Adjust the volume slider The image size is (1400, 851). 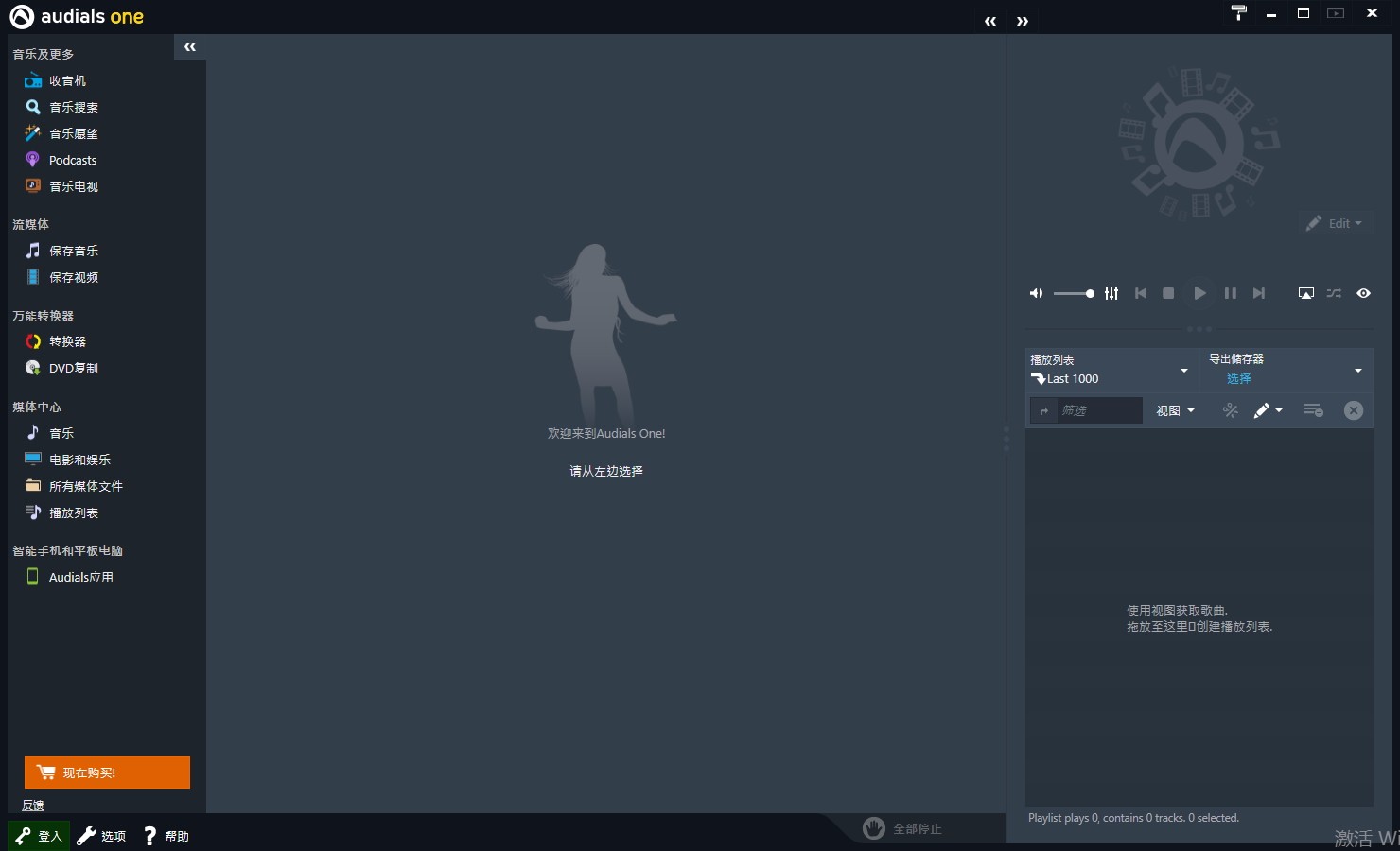coord(1074,293)
